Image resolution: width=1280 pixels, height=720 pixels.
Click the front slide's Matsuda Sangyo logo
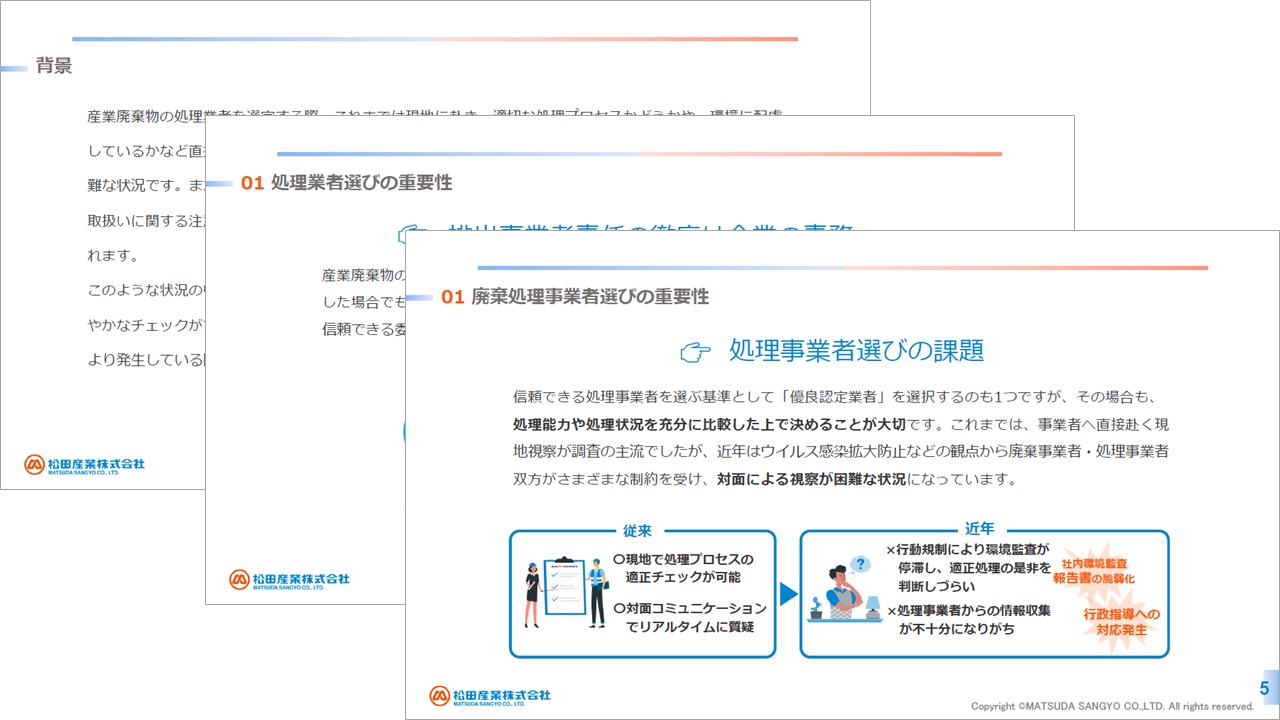tap(490, 695)
